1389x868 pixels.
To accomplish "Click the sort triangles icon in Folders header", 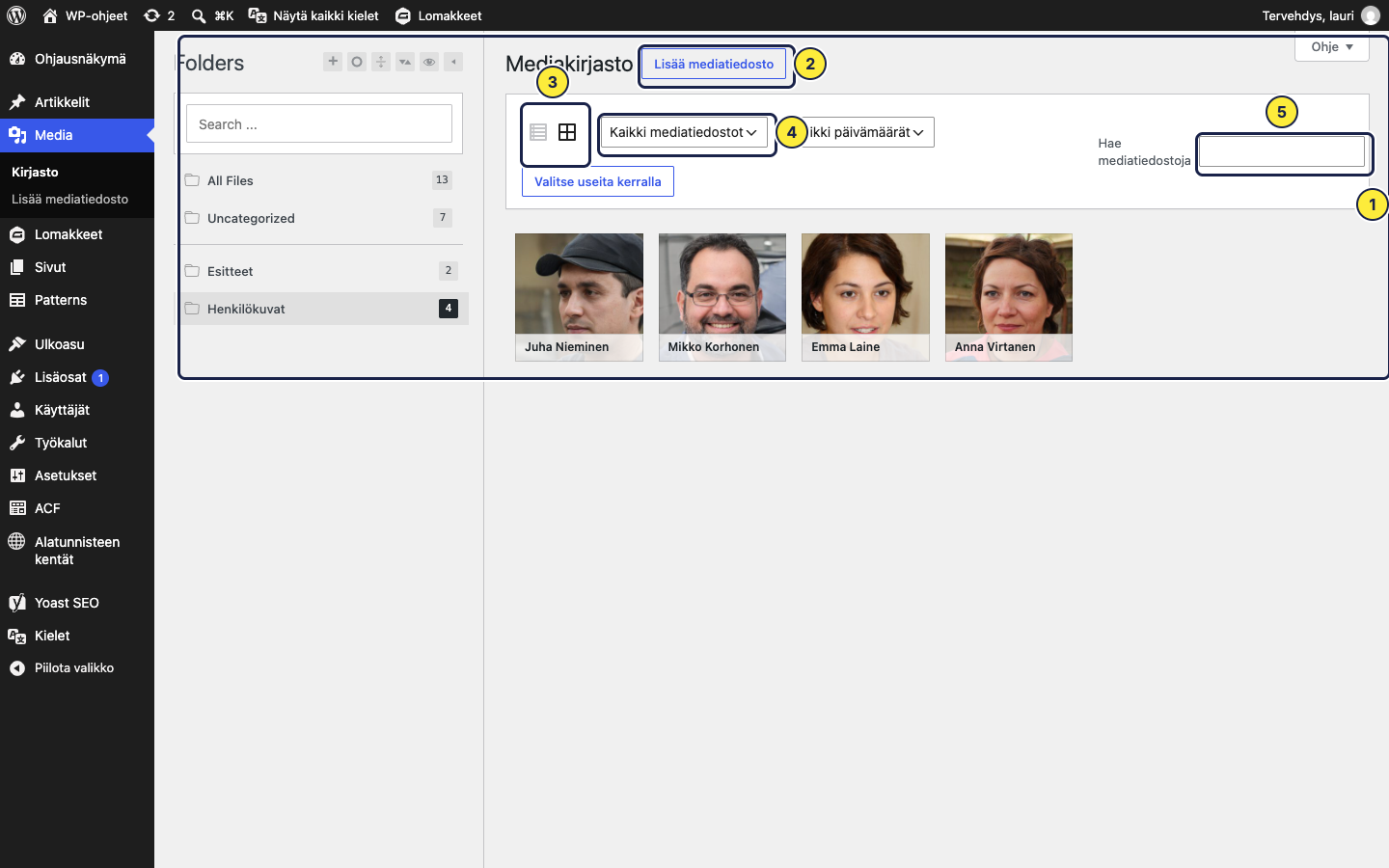I will pyautogui.click(x=405, y=62).
